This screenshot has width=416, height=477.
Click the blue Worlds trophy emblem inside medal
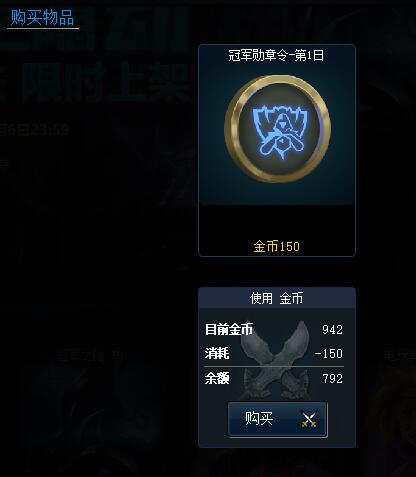pyautogui.click(x=281, y=132)
